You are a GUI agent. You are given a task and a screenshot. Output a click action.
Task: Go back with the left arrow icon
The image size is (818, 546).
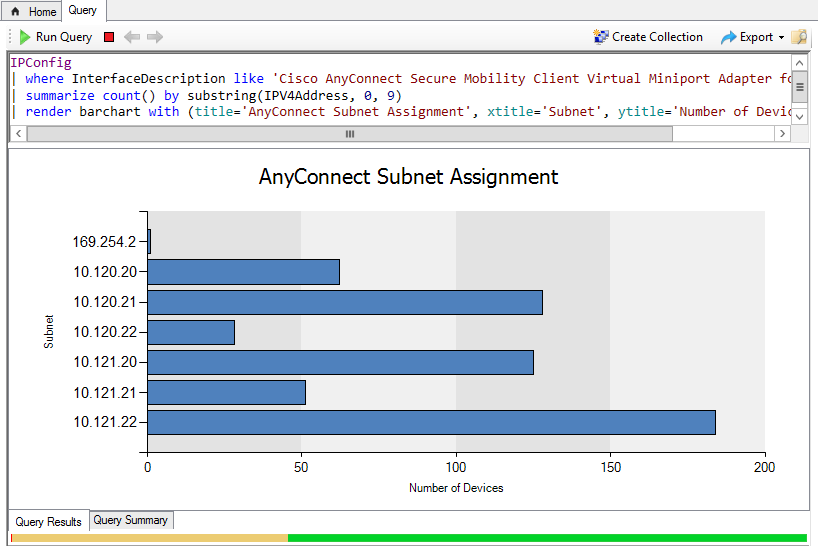click(132, 37)
